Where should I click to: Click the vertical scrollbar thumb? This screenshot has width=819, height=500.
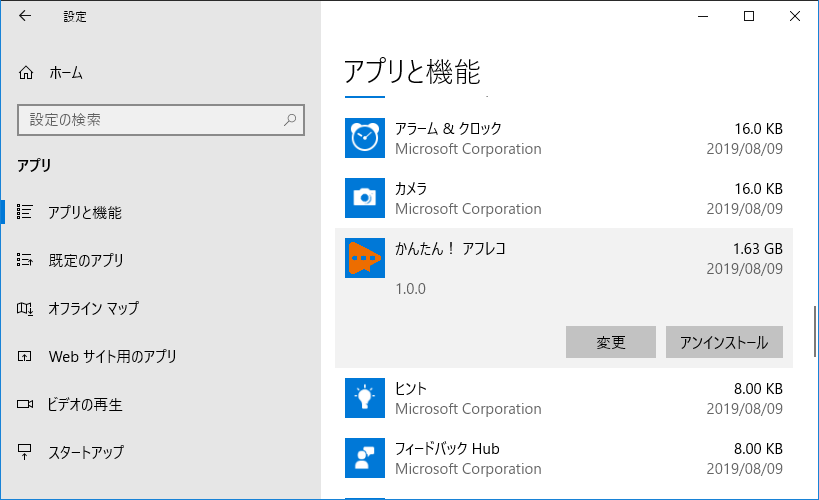[x=814, y=331]
